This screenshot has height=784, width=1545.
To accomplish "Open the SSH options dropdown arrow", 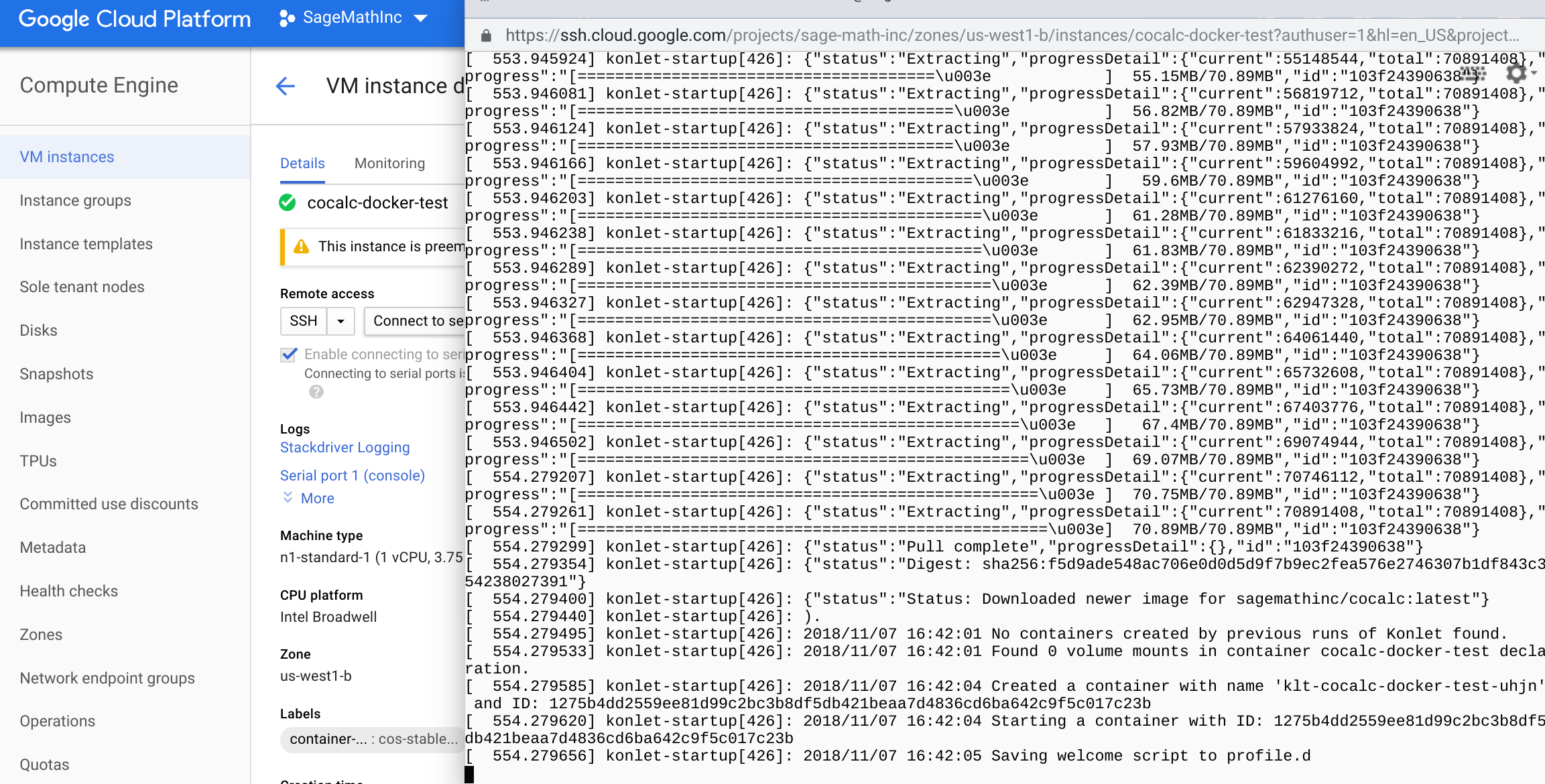I will click(x=341, y=321).
